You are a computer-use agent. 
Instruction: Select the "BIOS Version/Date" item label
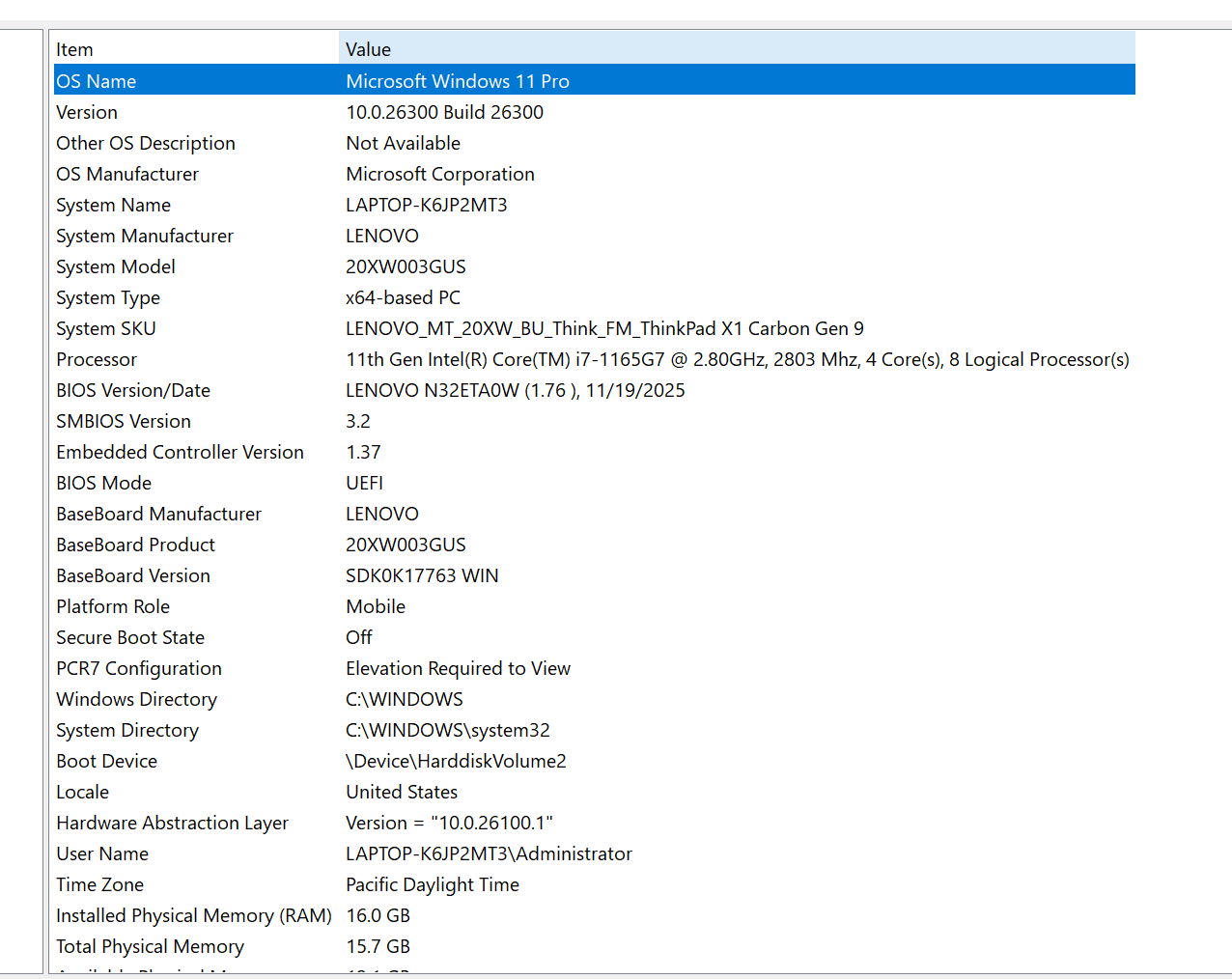(x=133, y=390)
